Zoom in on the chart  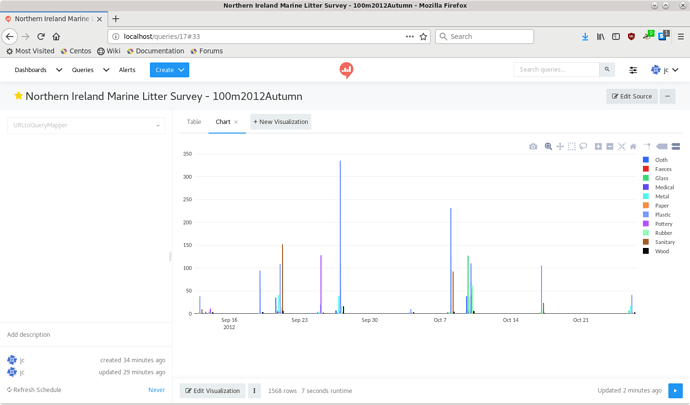tap(598, 147)
